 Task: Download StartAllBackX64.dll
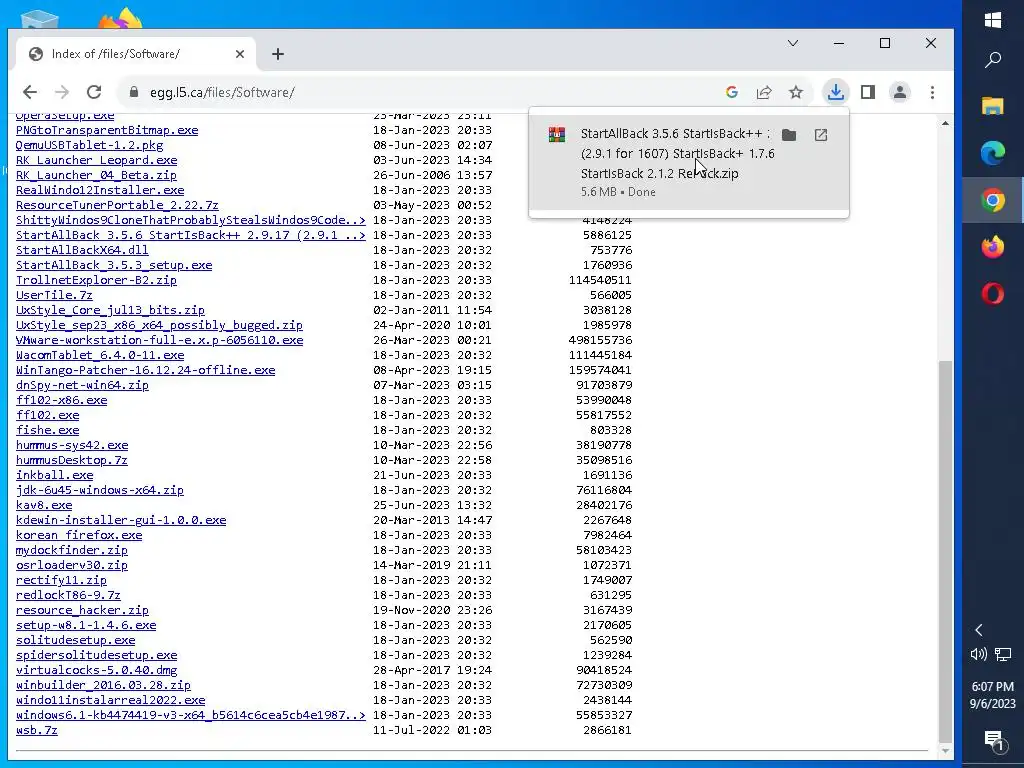82,250
